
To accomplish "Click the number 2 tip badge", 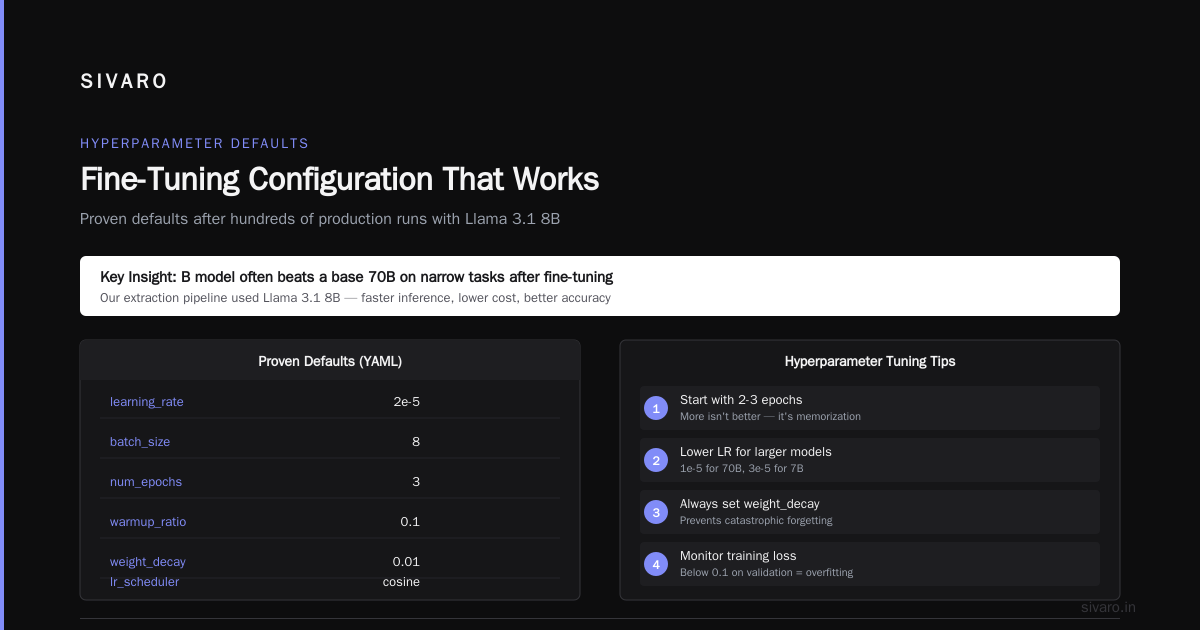I will (656, 460).
